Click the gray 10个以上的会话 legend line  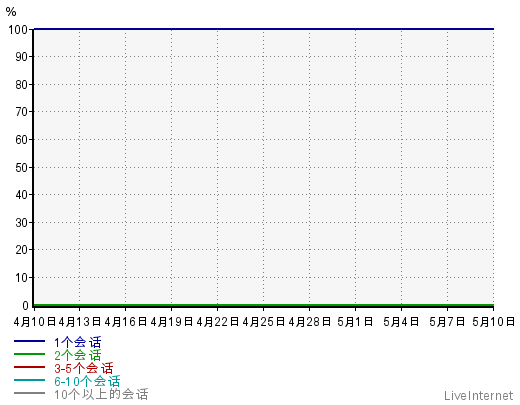(29, 393)
